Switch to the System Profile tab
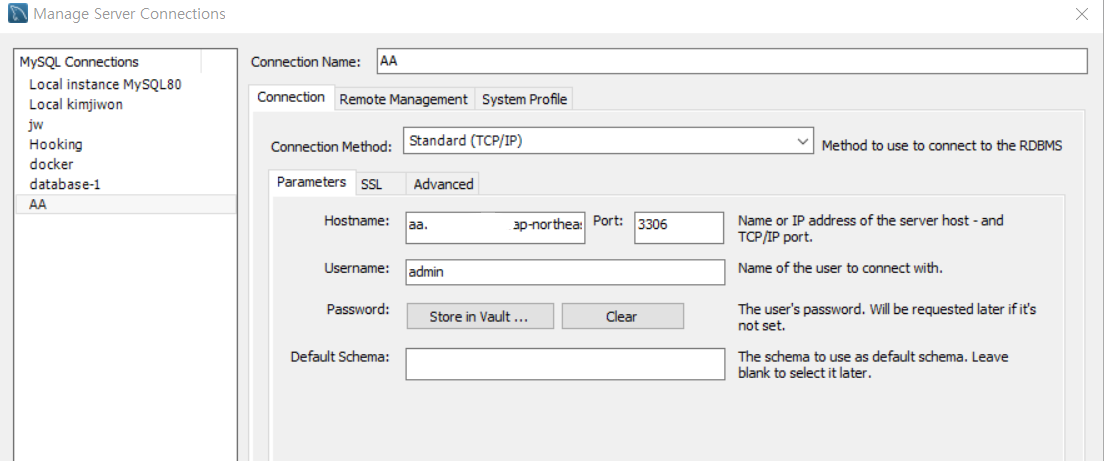The width and height of the screenshot is (1104, 461). click(x=524, y=99)
